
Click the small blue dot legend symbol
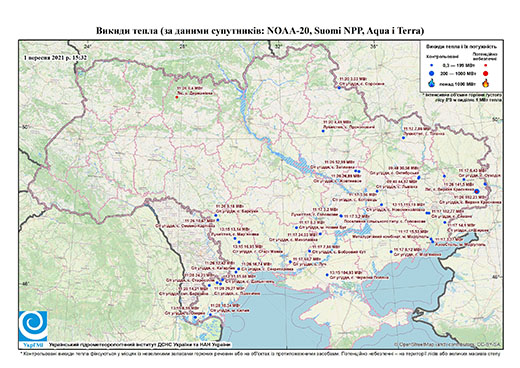[x=432, y=65]
